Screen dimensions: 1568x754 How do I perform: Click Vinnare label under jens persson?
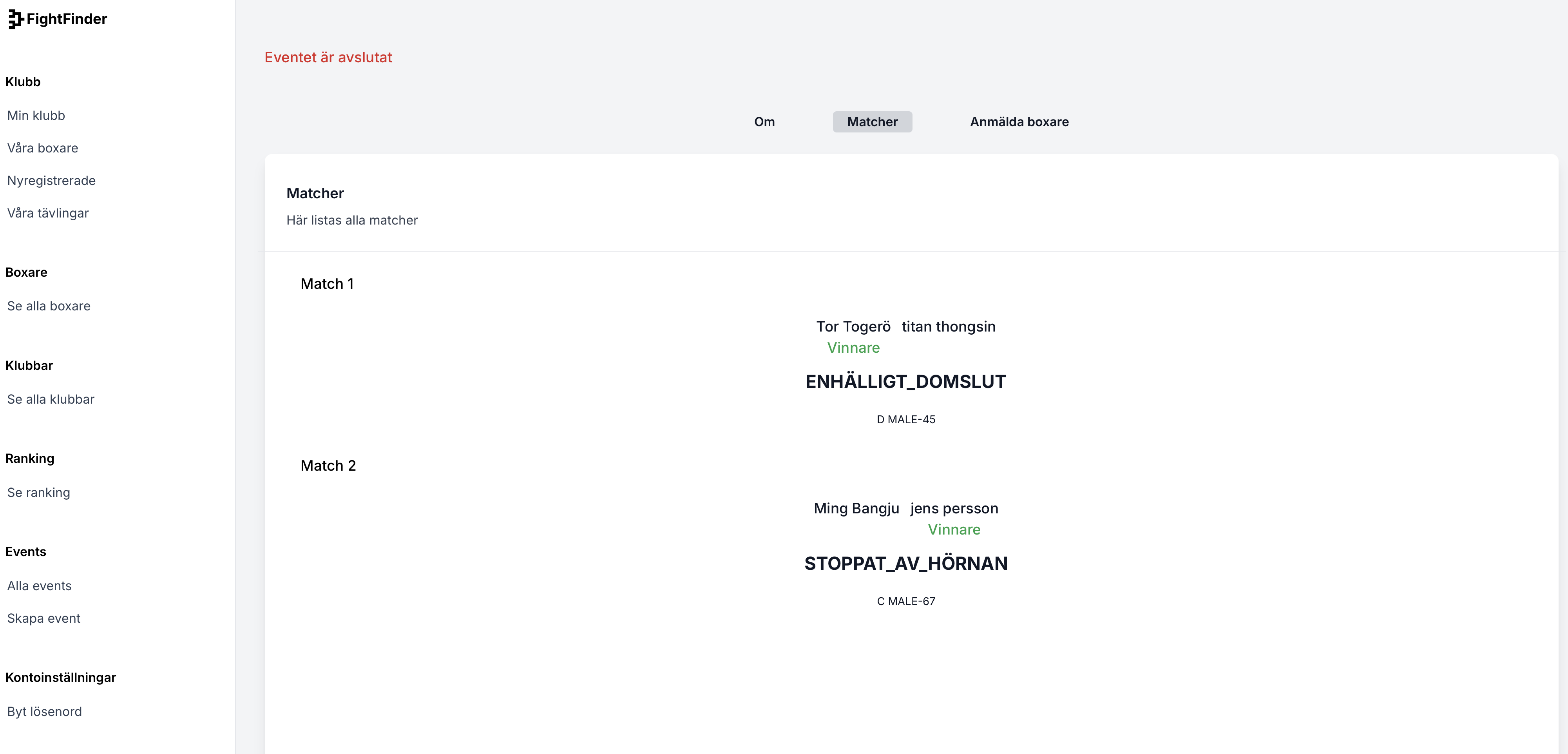[x=954, y=530]
